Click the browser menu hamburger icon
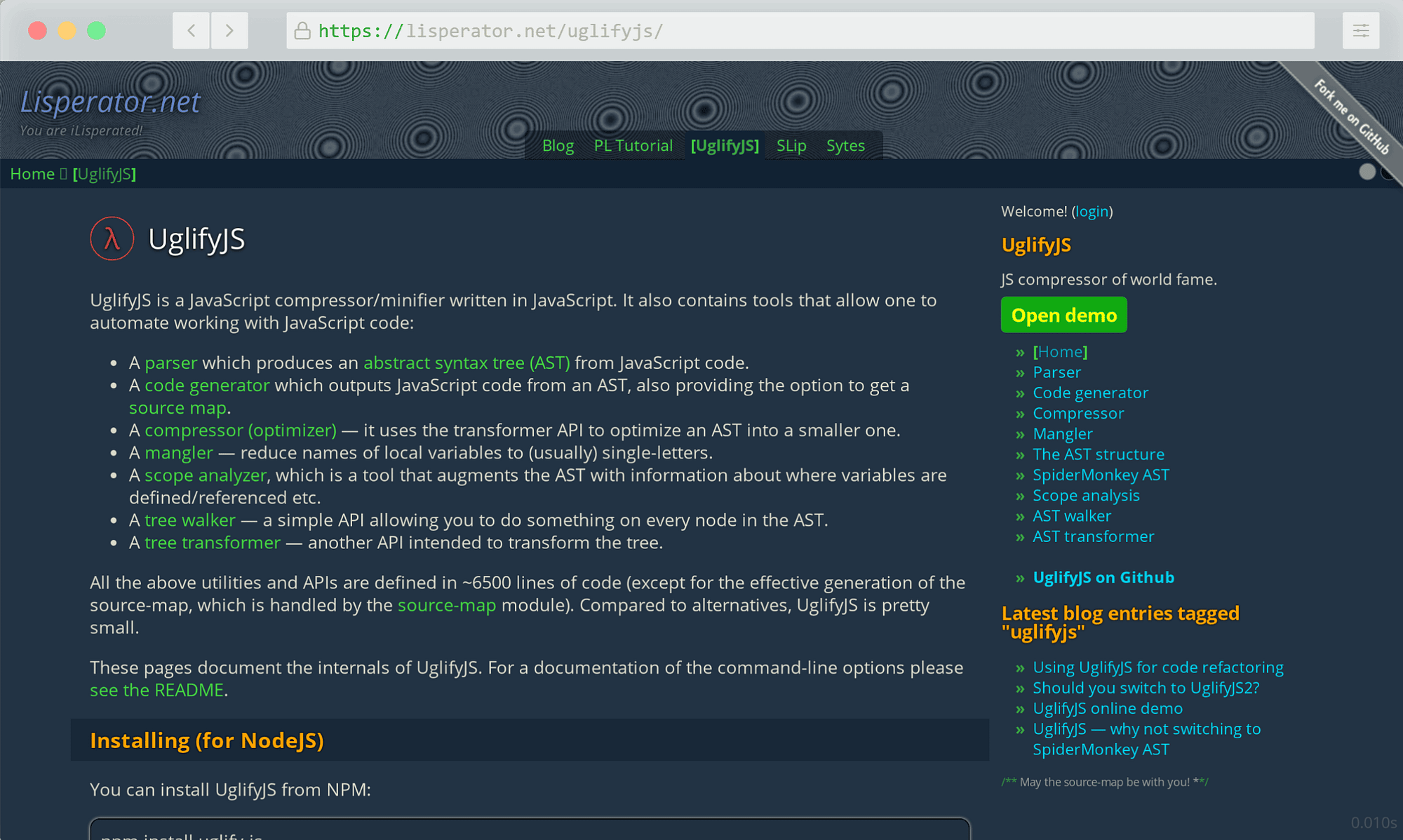This screenshot has width=1403, height=840. [x=1361, y=31]
